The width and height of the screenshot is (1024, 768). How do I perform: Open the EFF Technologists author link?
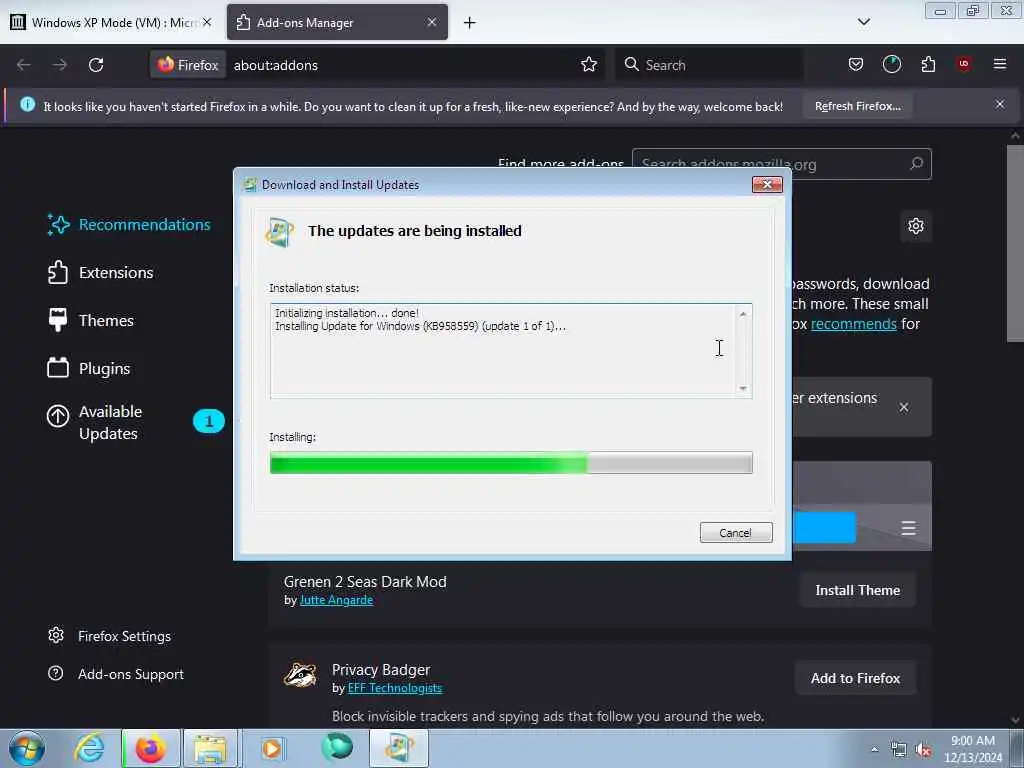[x=394, y=688]
